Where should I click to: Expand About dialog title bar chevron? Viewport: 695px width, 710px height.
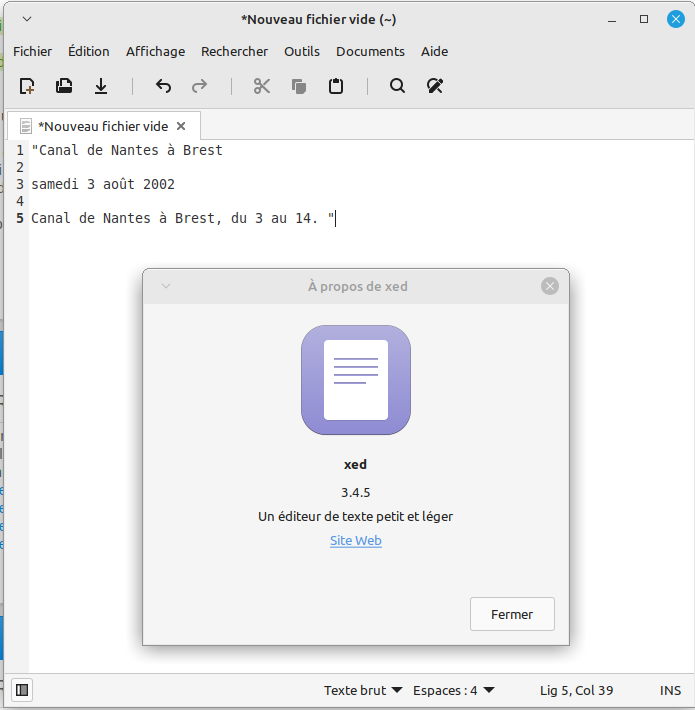[166, 286]
